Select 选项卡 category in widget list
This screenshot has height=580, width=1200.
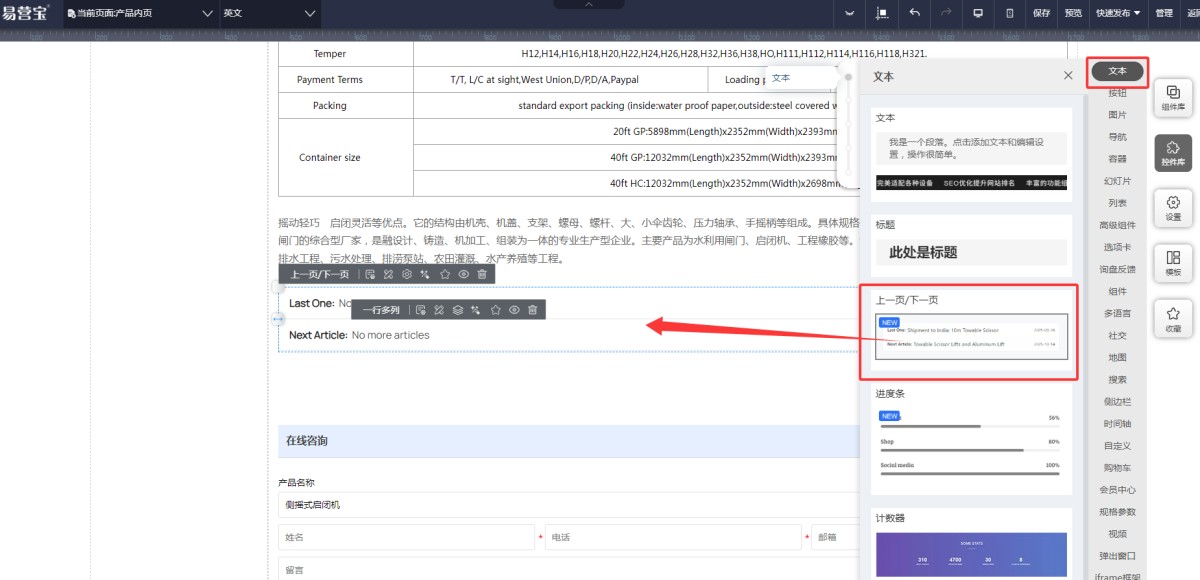point(1117,247)
